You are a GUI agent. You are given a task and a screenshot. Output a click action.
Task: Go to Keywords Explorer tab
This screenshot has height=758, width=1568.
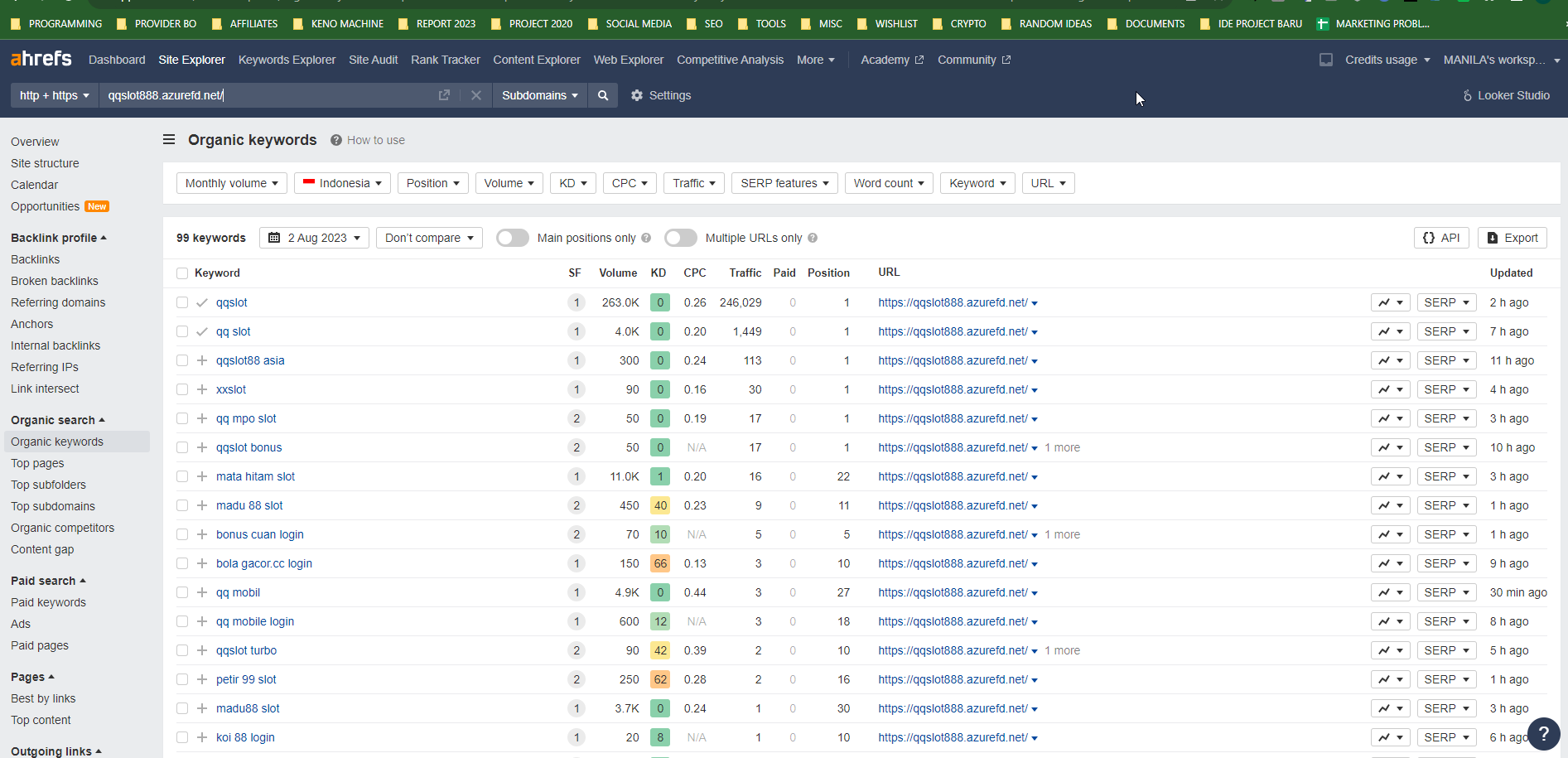coord(287,60)
